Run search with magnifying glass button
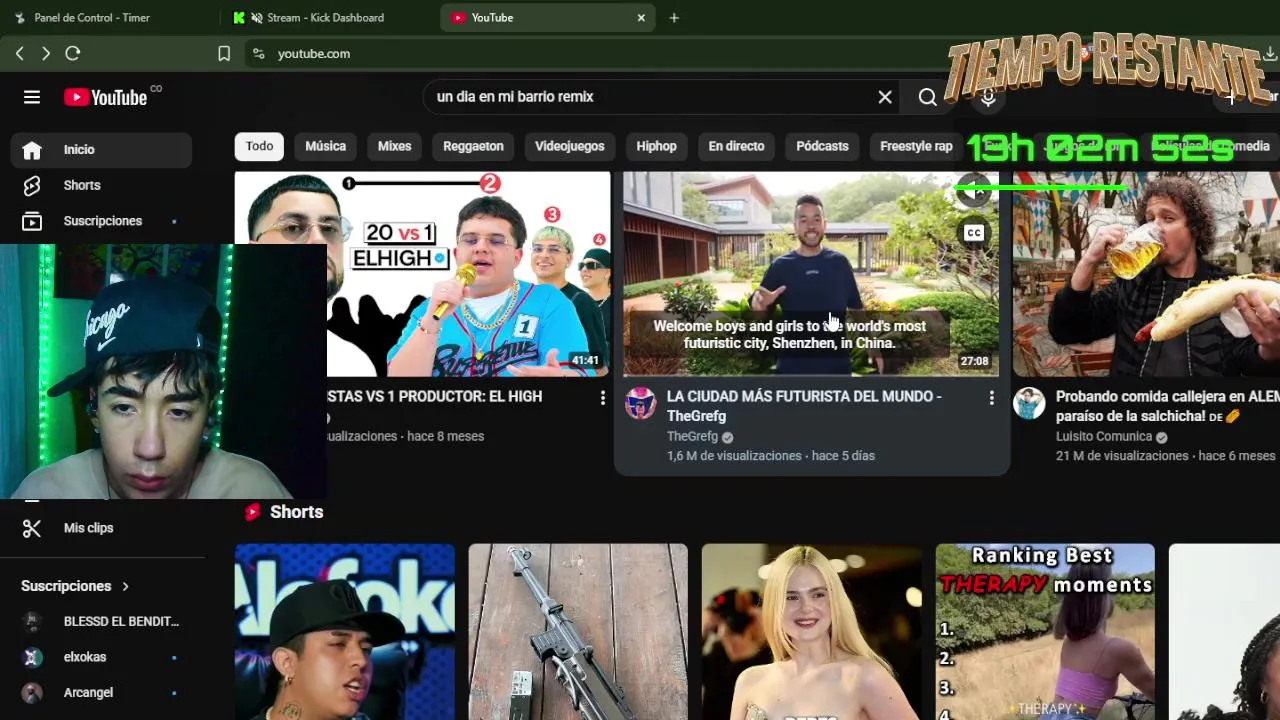This screenshot has width=1280, height=720. tap(928, 97)
